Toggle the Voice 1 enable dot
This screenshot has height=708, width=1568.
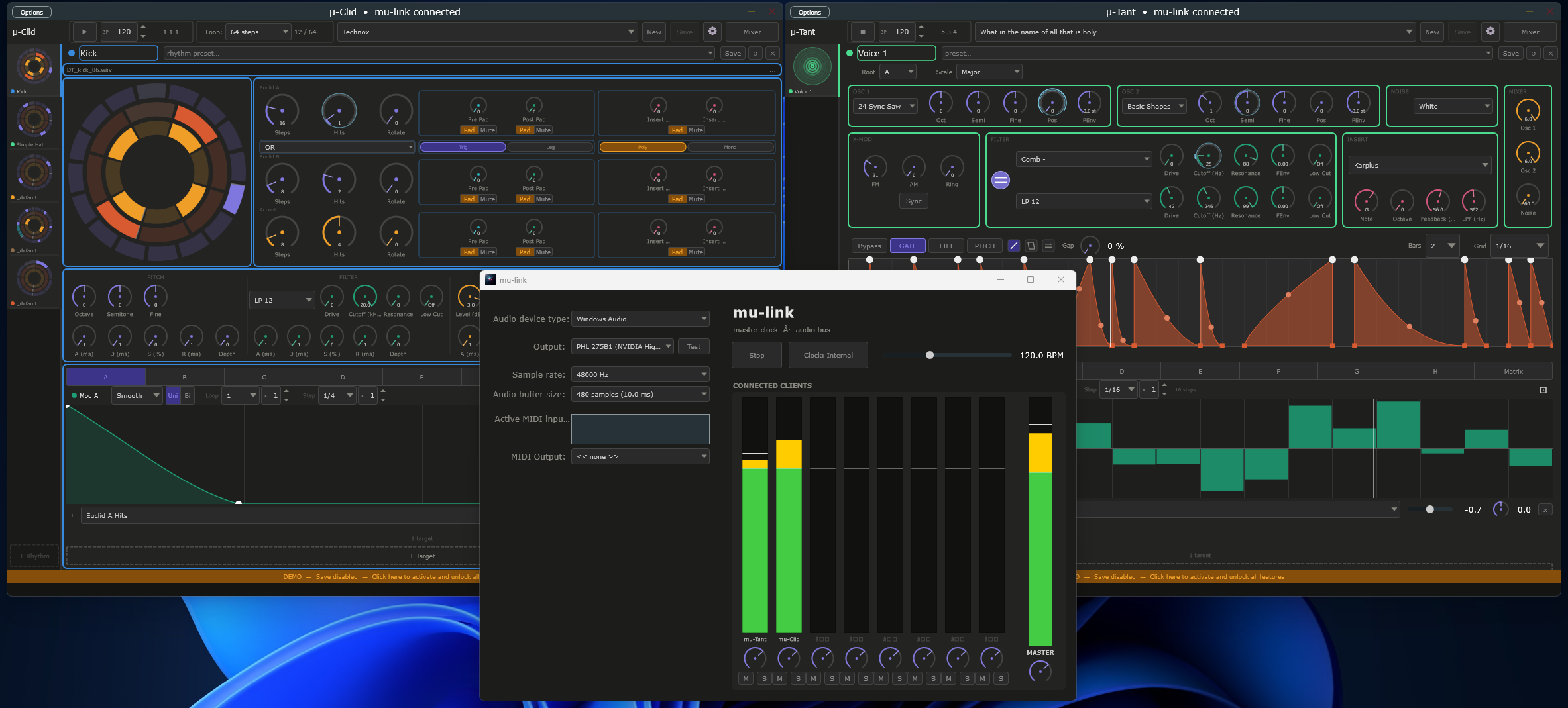[850, 53]
